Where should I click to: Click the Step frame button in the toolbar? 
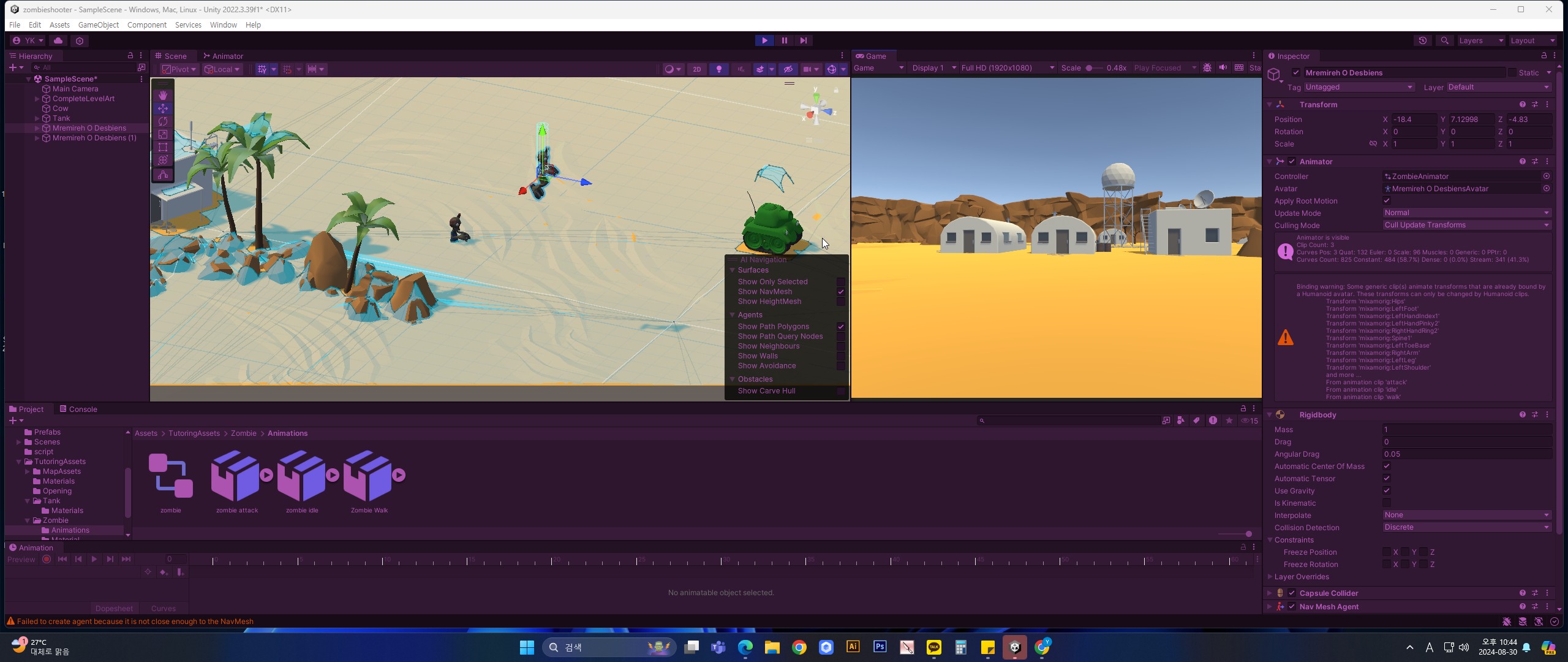804,40
